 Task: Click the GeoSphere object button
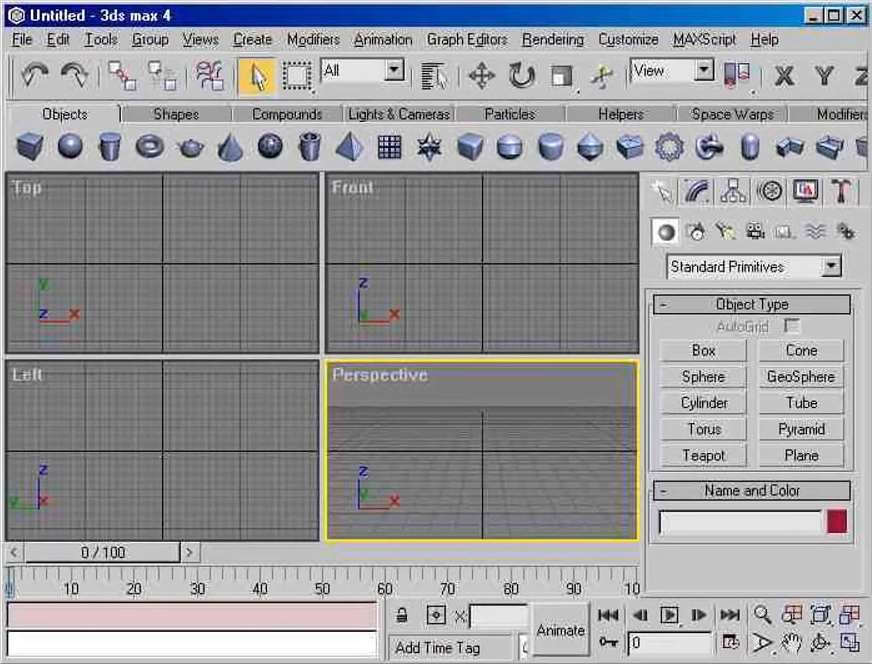coord(801,377)
